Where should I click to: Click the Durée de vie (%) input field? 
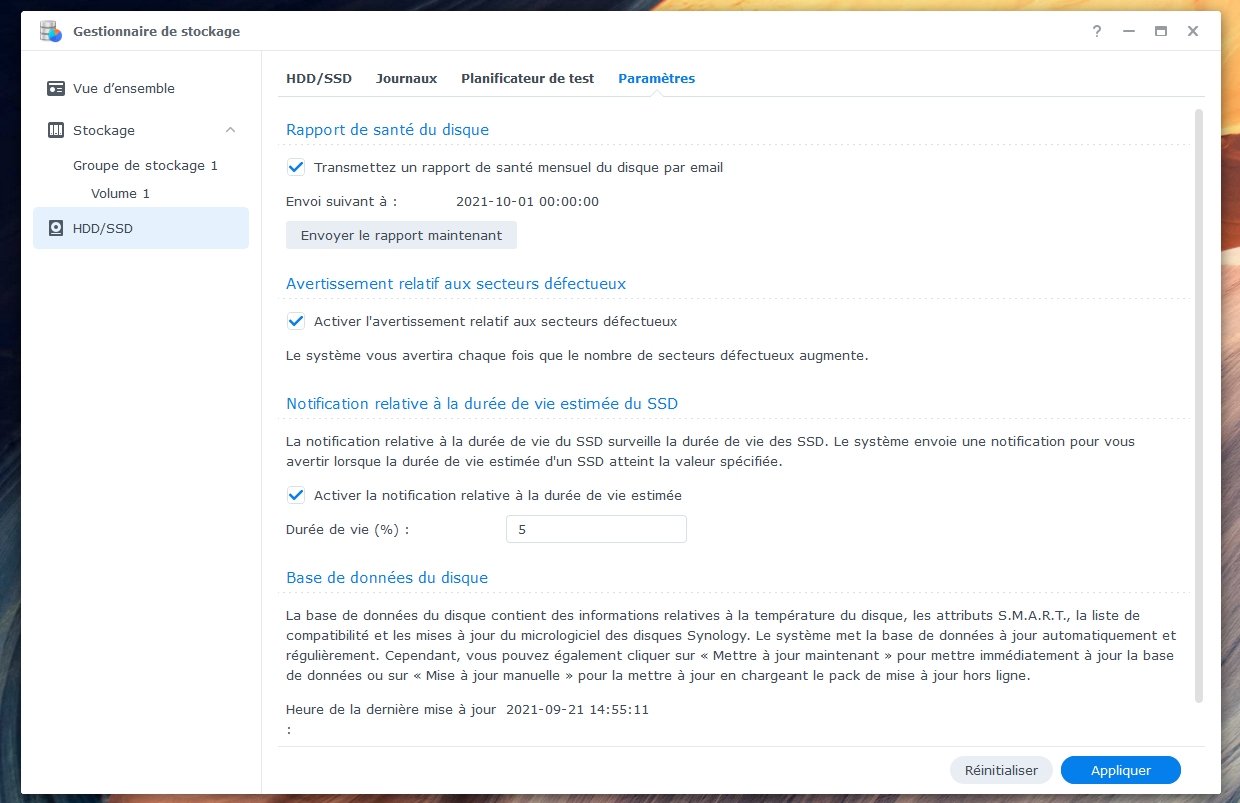596,529
